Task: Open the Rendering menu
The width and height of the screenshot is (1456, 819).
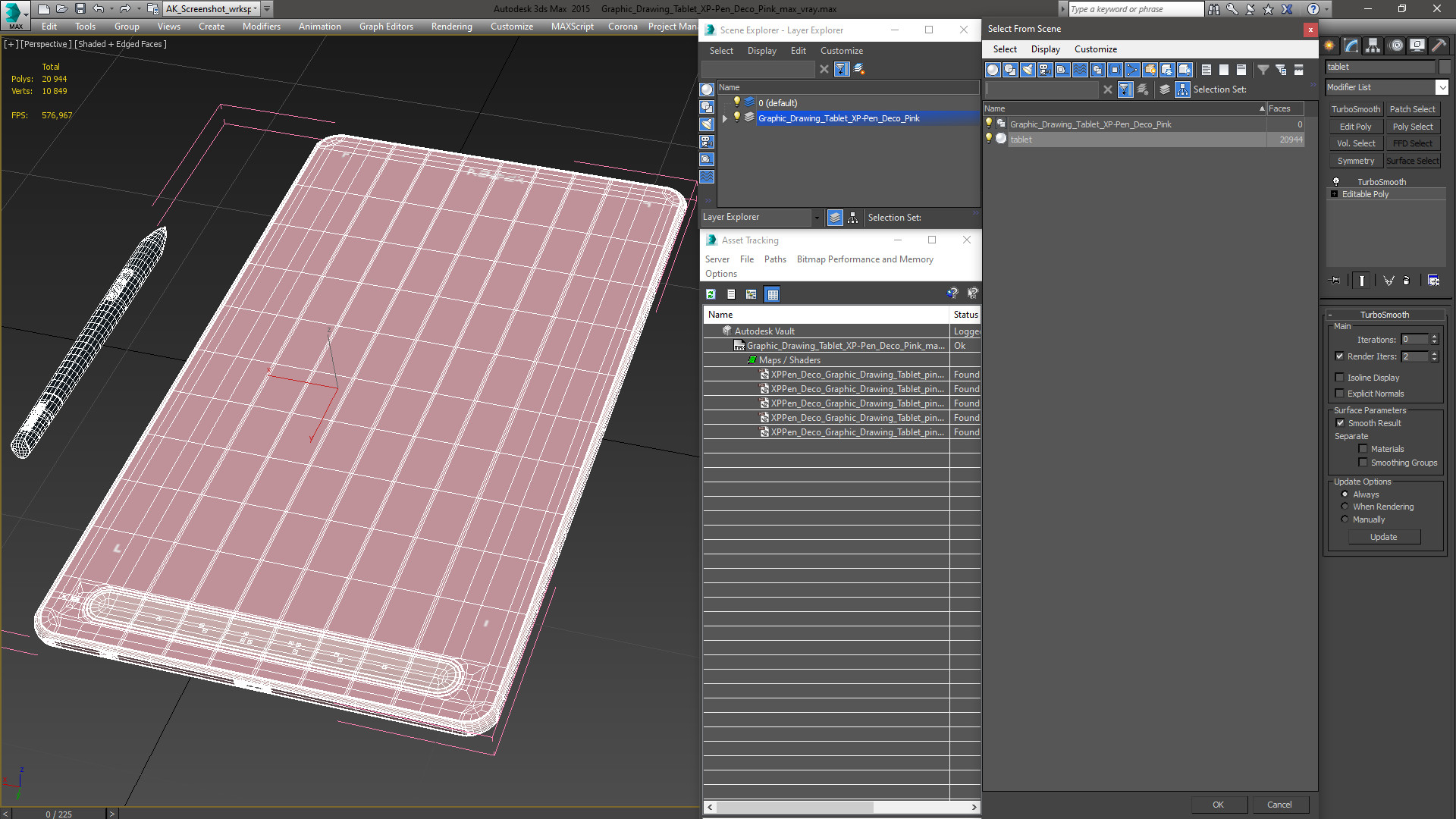Action: pos(451,27)
